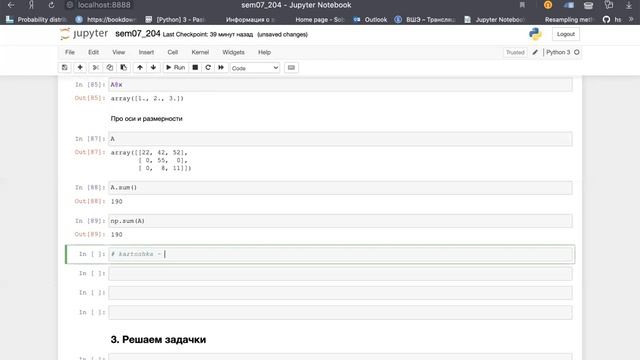Click the Logout button
640x360 pixels.
point(566,34)
